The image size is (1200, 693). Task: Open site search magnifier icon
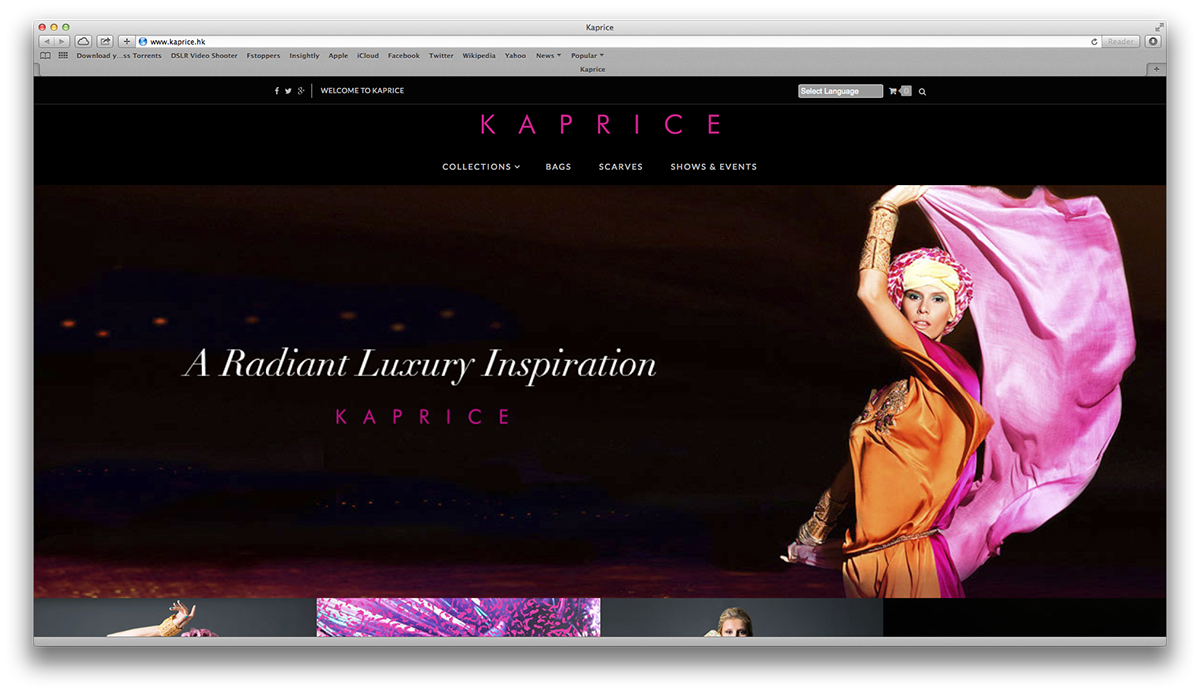922,91
